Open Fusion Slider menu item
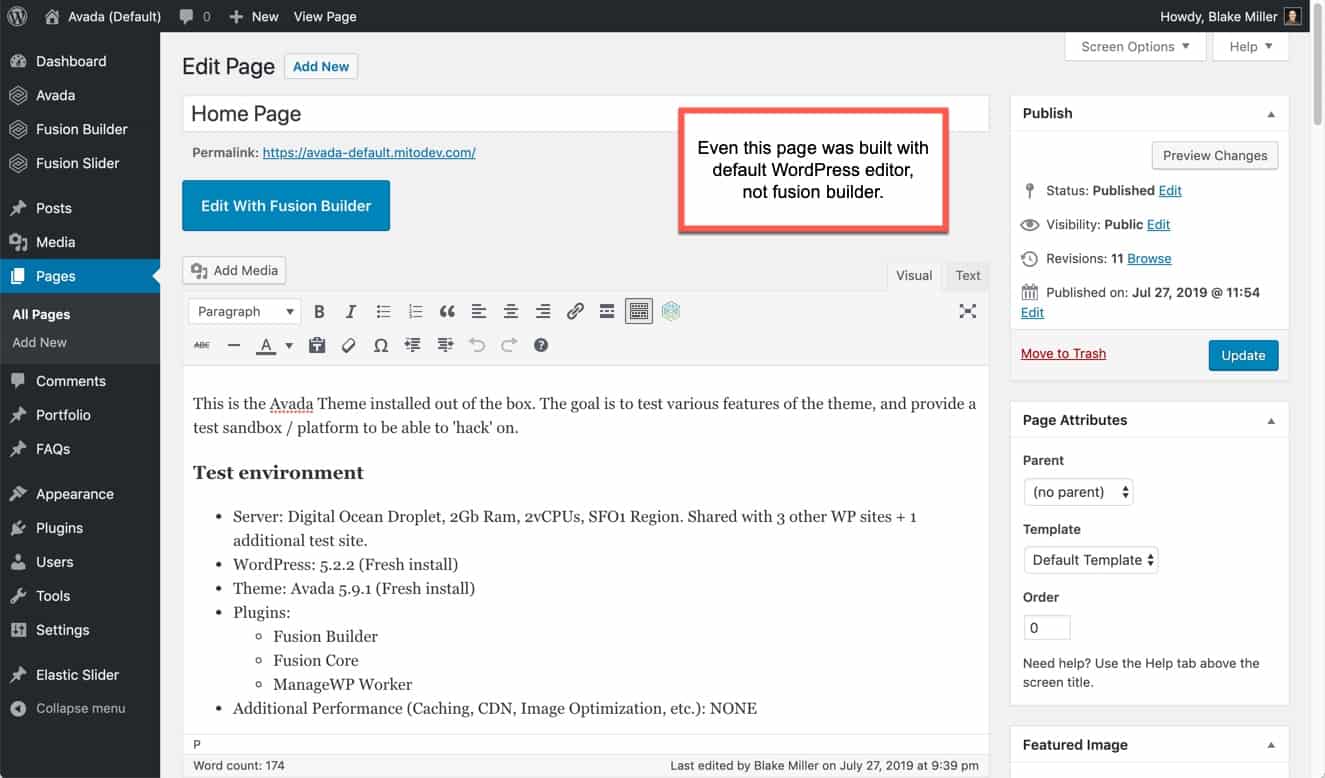 [80, 163]
